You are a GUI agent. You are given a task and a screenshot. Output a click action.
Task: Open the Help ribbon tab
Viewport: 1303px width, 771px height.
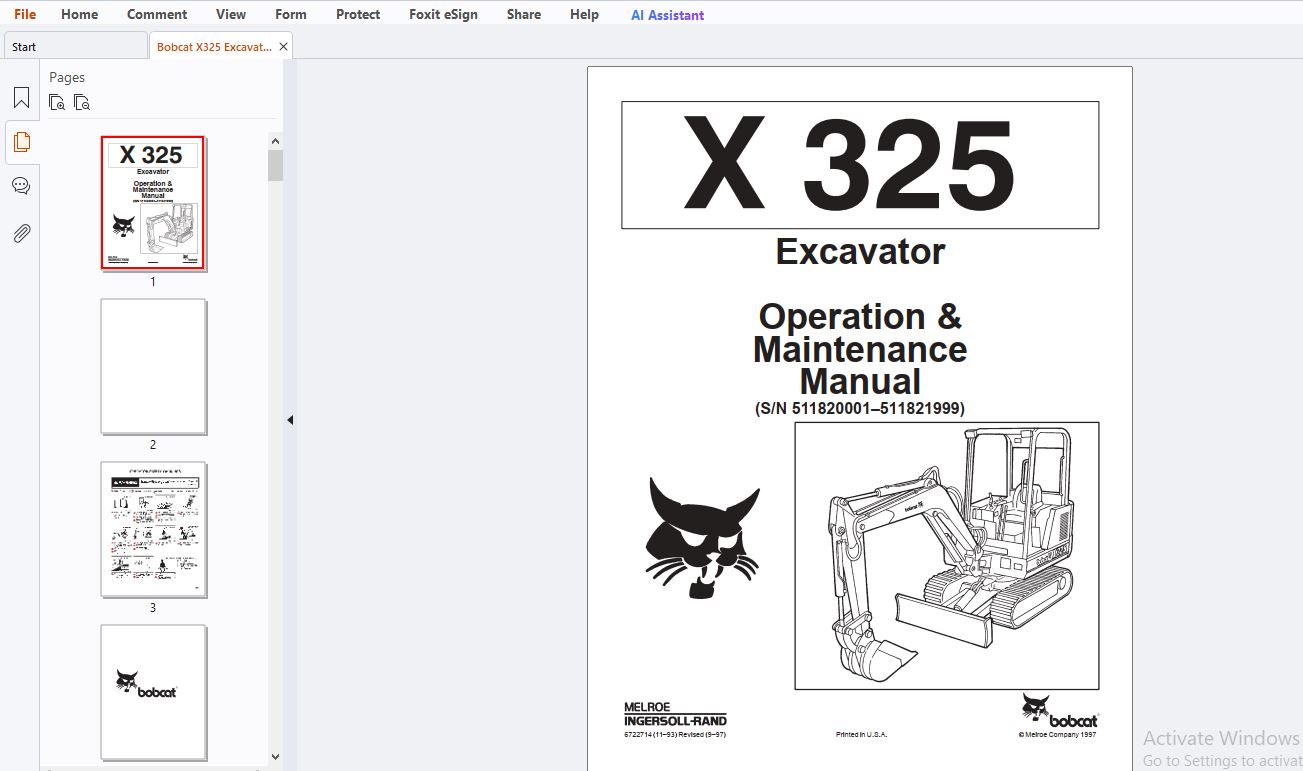(584, 14)
